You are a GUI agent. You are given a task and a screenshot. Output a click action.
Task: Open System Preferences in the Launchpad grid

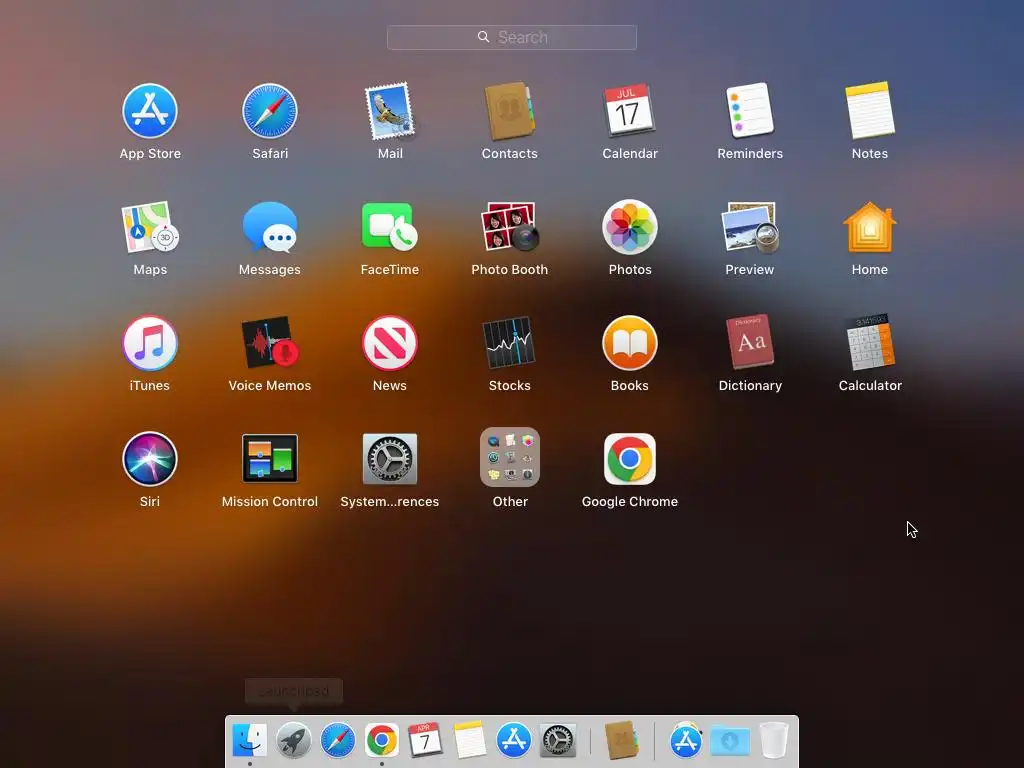point(390,458)
